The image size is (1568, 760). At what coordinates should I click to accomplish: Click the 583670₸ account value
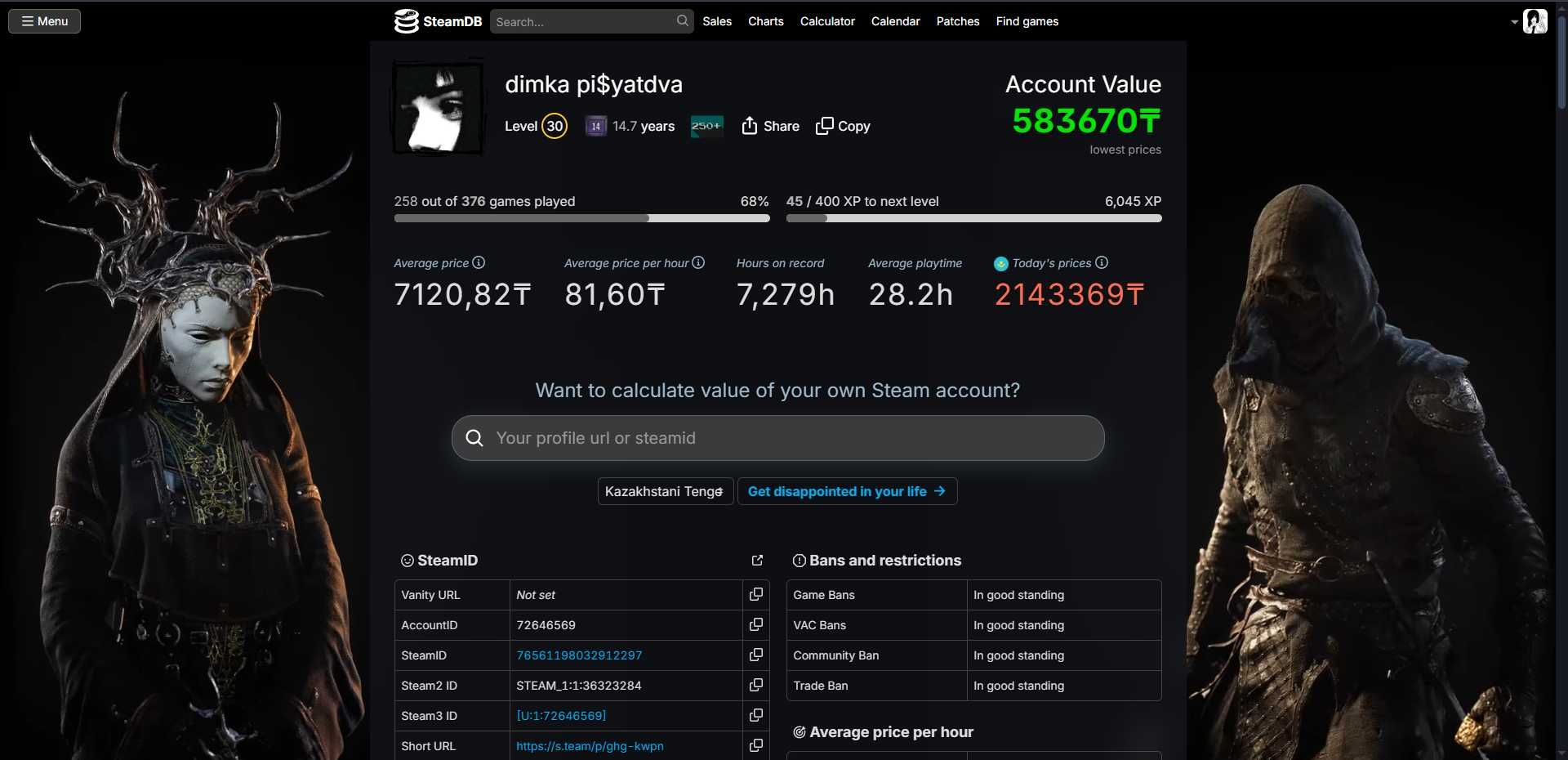point(1087,121)
